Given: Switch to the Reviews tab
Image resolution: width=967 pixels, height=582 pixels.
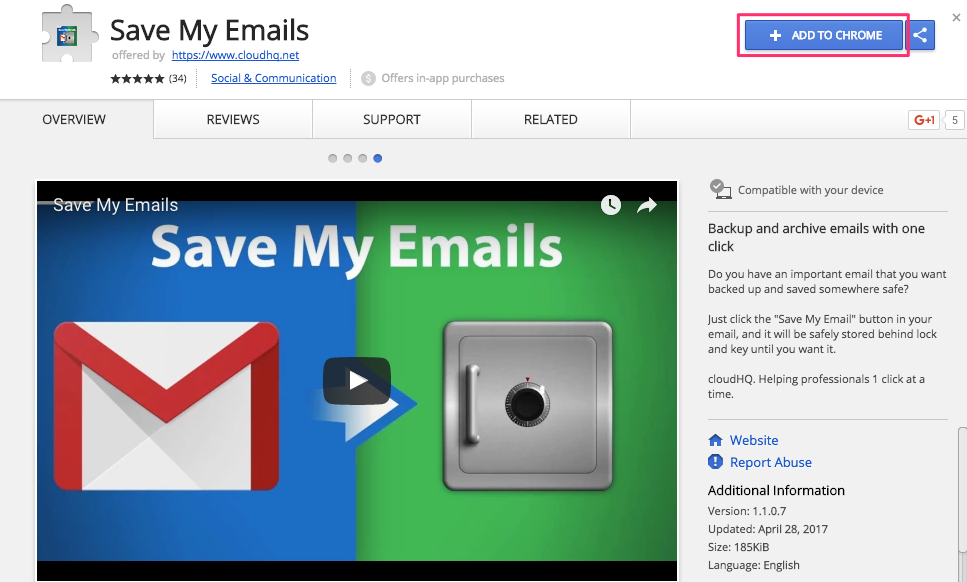Looking at the screenshot, I should pos(233,119).
